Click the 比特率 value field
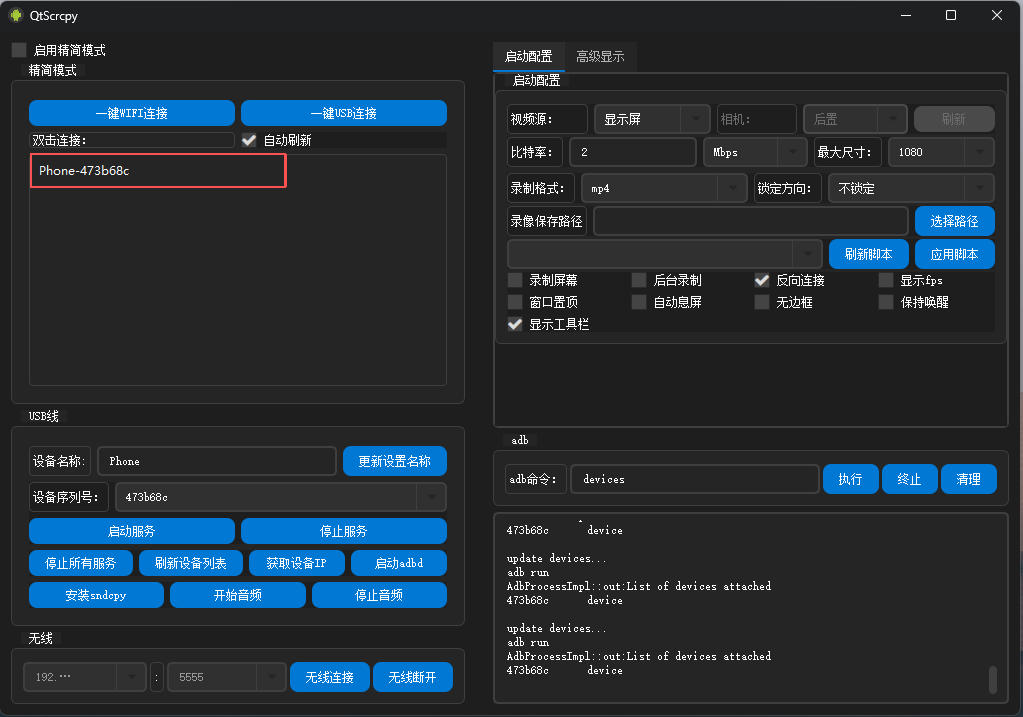Image resolution: width=1023 pixels, height=717 pixels. pyautogui.click(x=633, y=152)
